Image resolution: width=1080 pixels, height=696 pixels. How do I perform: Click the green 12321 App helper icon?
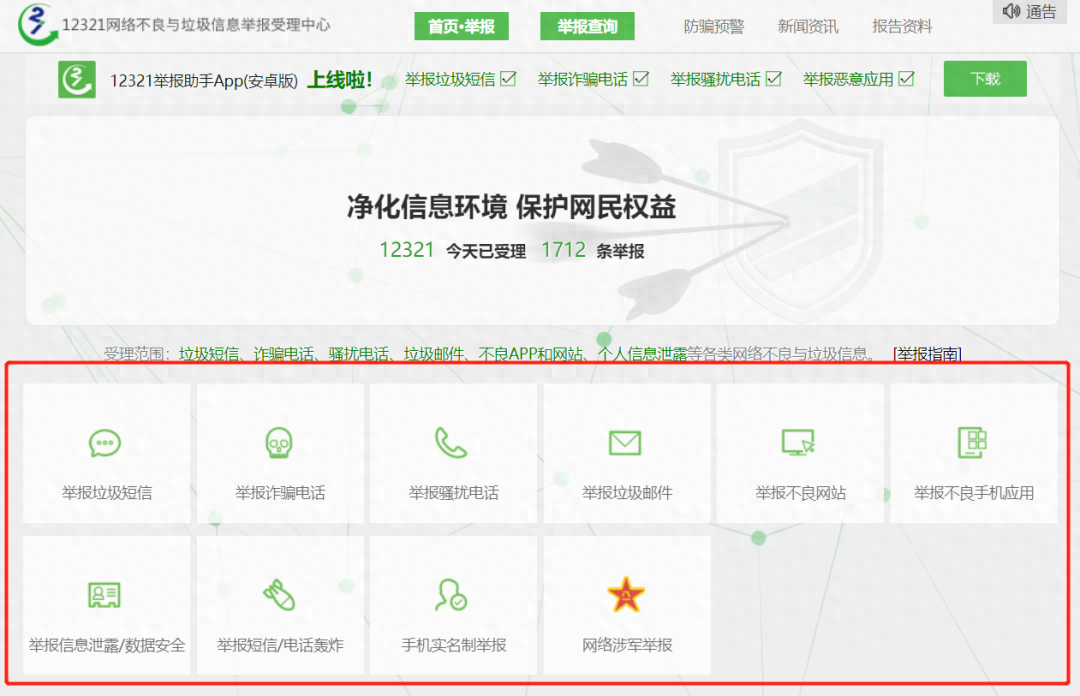(76, 80)
